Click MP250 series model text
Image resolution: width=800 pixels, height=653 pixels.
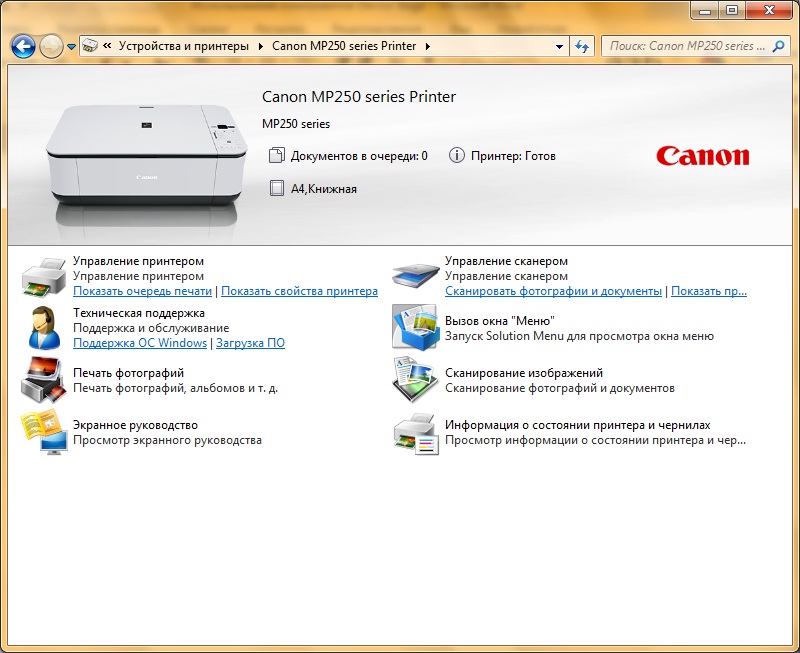296,124
